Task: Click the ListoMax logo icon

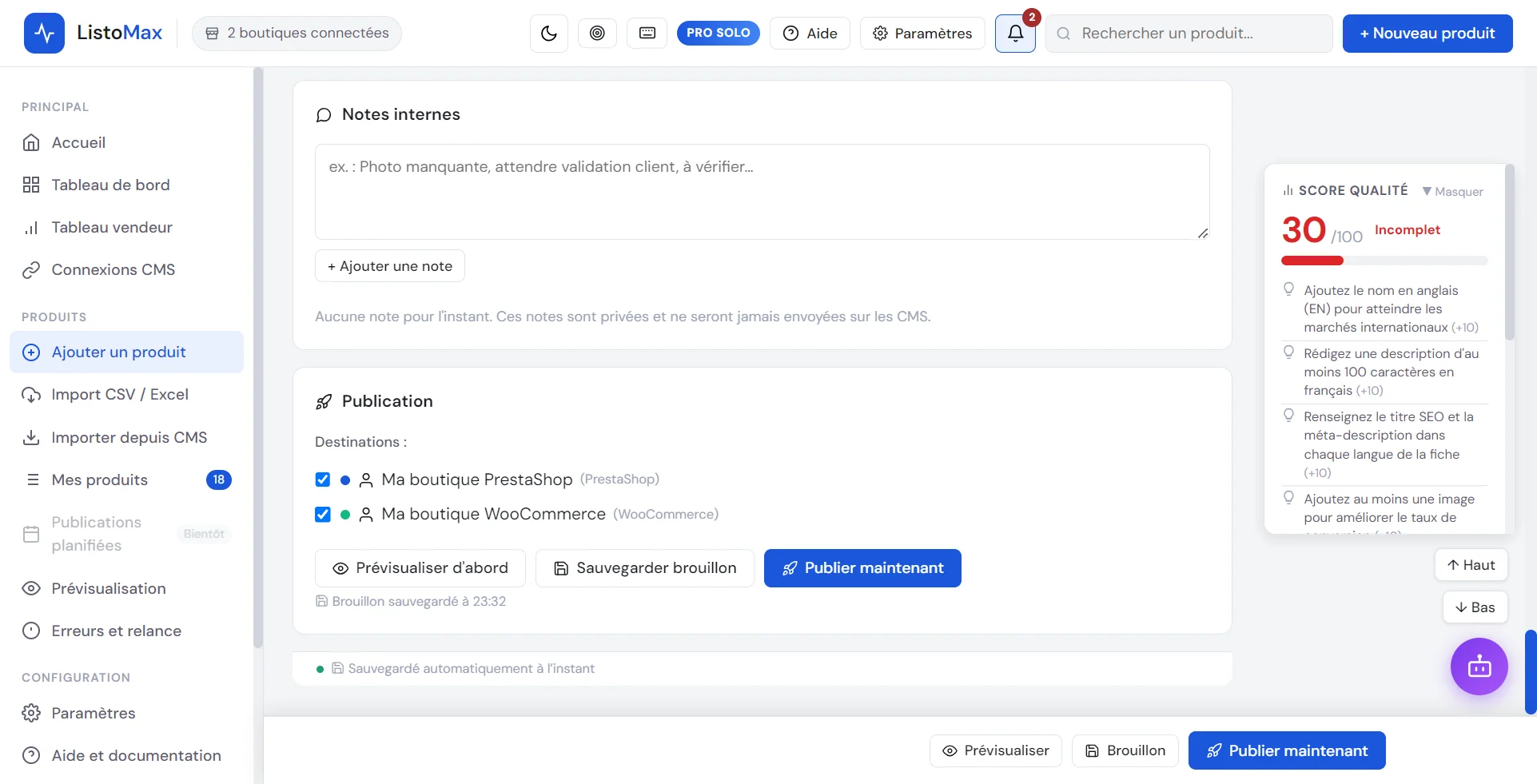Action: point(44,33)
